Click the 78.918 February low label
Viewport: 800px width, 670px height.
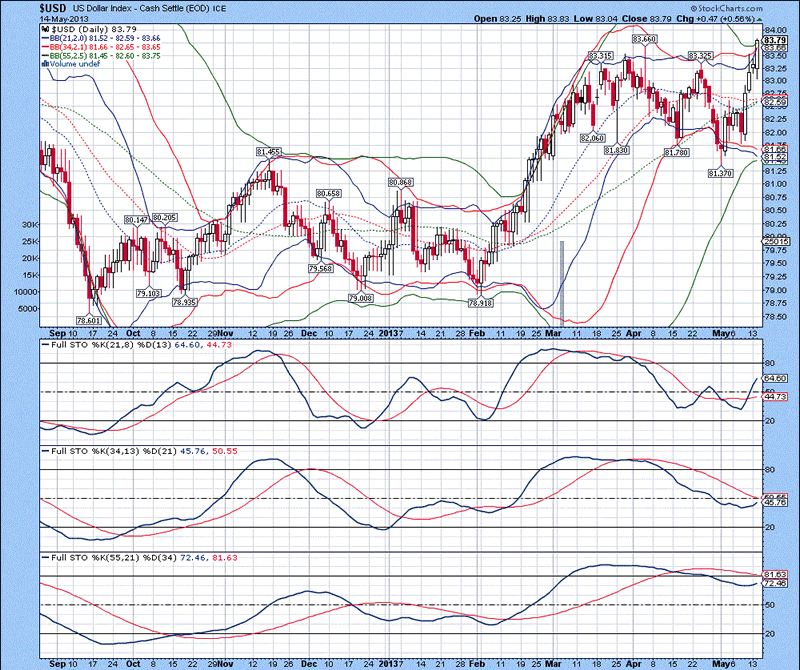(482, 302)
